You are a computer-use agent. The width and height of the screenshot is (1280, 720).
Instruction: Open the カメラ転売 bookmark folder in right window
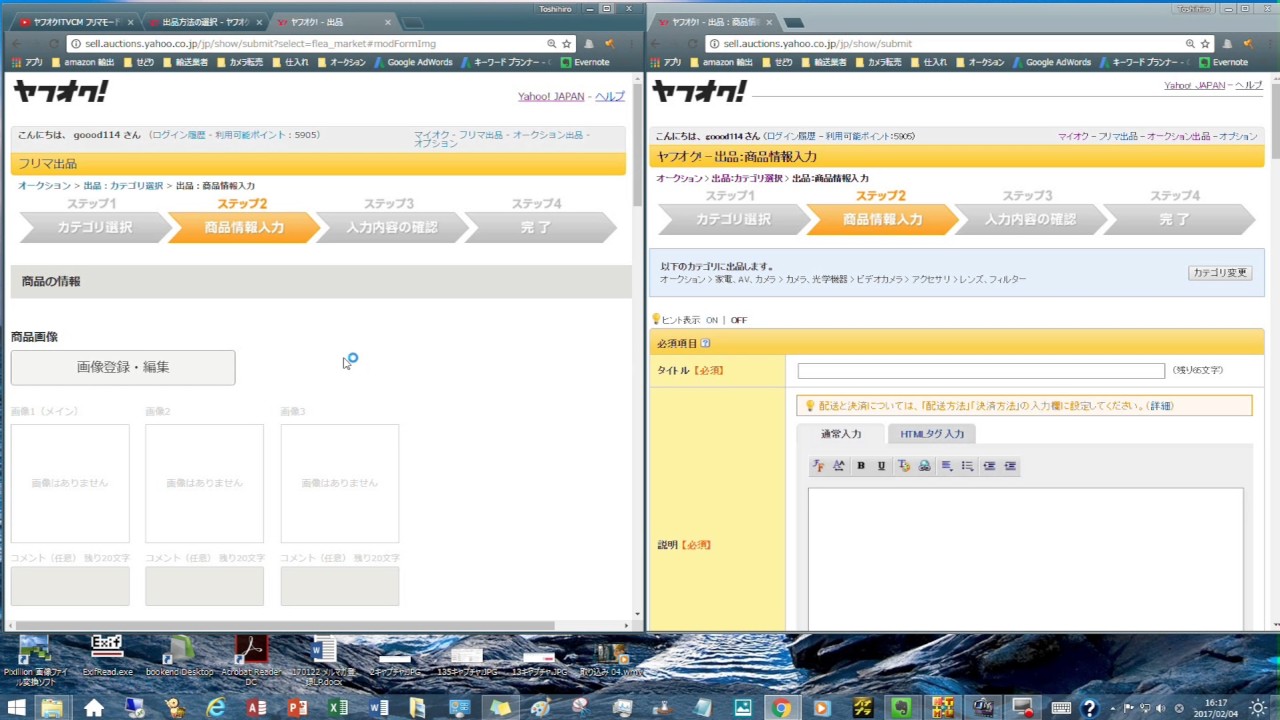click(877, 62)
